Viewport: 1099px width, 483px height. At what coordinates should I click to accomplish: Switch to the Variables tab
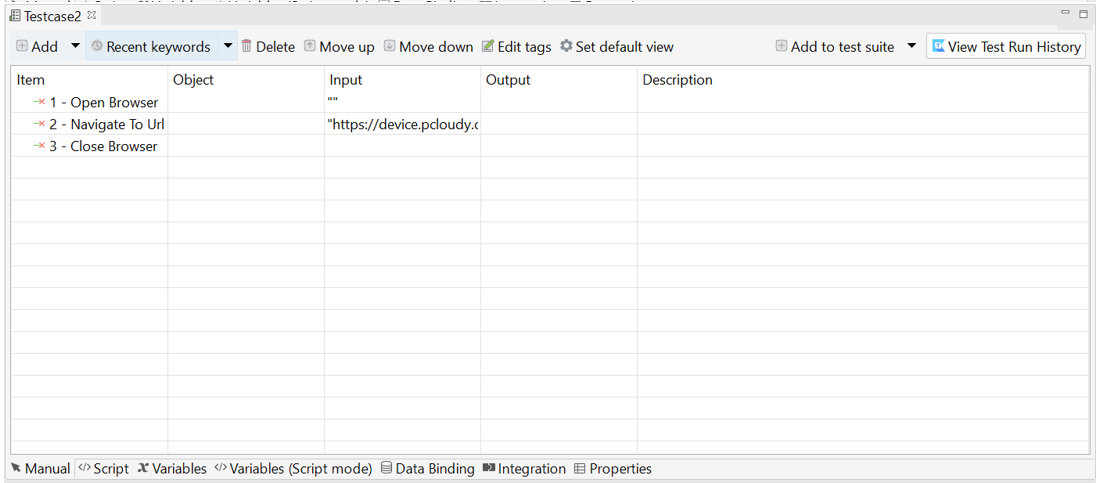(x=172, y=468)
